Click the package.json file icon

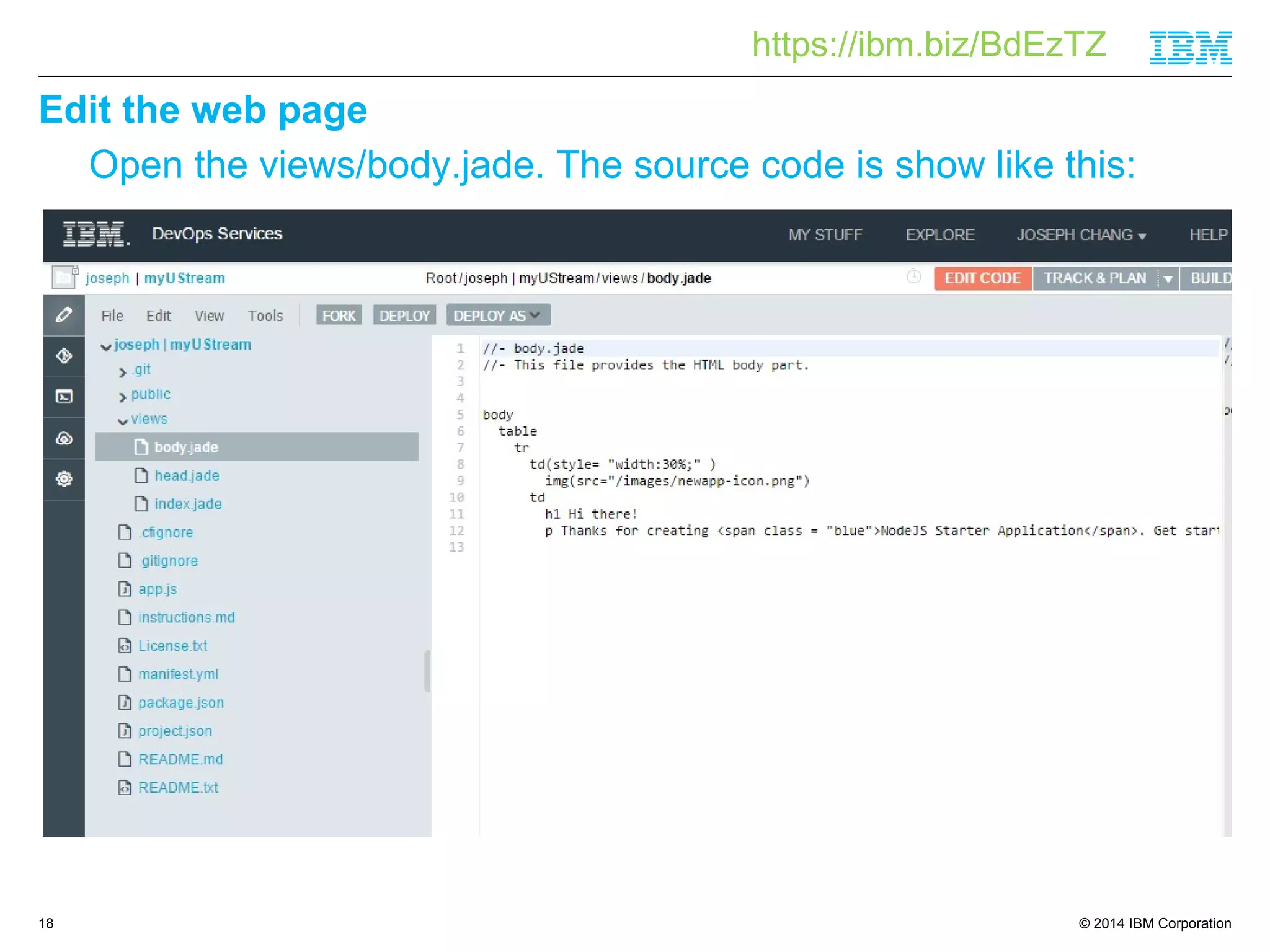tap(125, 702)
